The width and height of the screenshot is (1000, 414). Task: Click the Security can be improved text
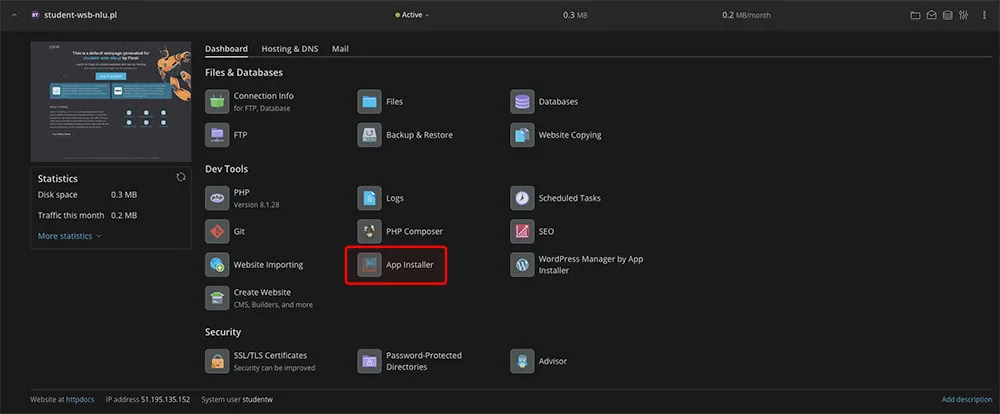274,368
